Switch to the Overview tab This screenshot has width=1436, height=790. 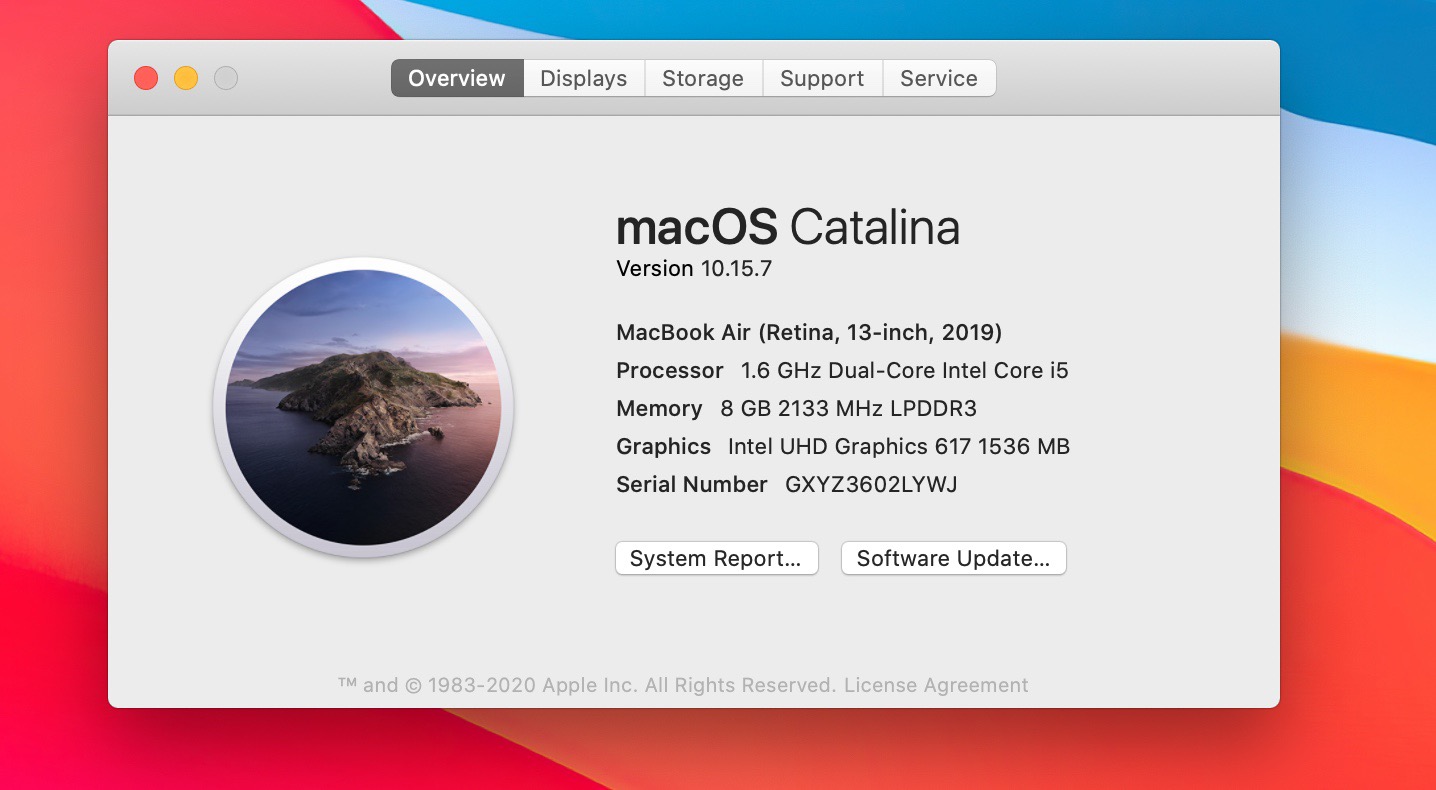pyautogui.click(x=457, y=78)
